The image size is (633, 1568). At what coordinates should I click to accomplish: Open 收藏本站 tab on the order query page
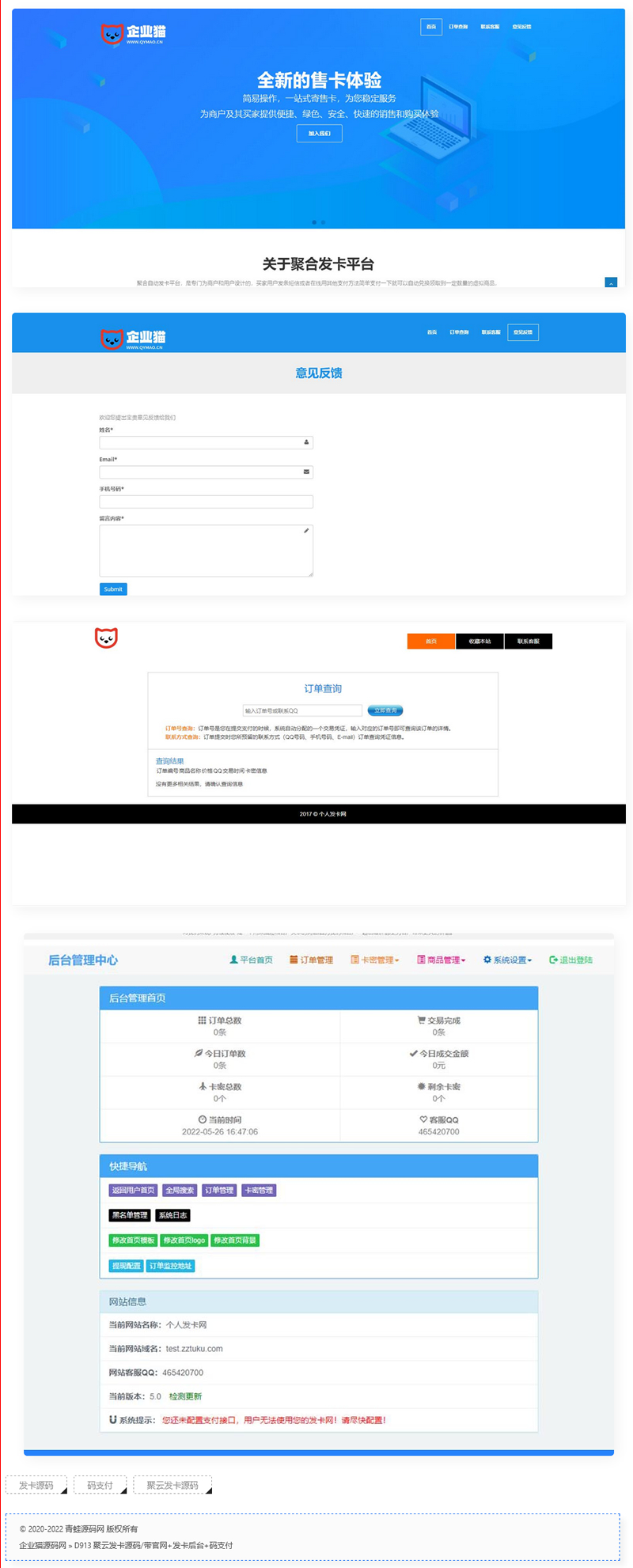point(479,641)
